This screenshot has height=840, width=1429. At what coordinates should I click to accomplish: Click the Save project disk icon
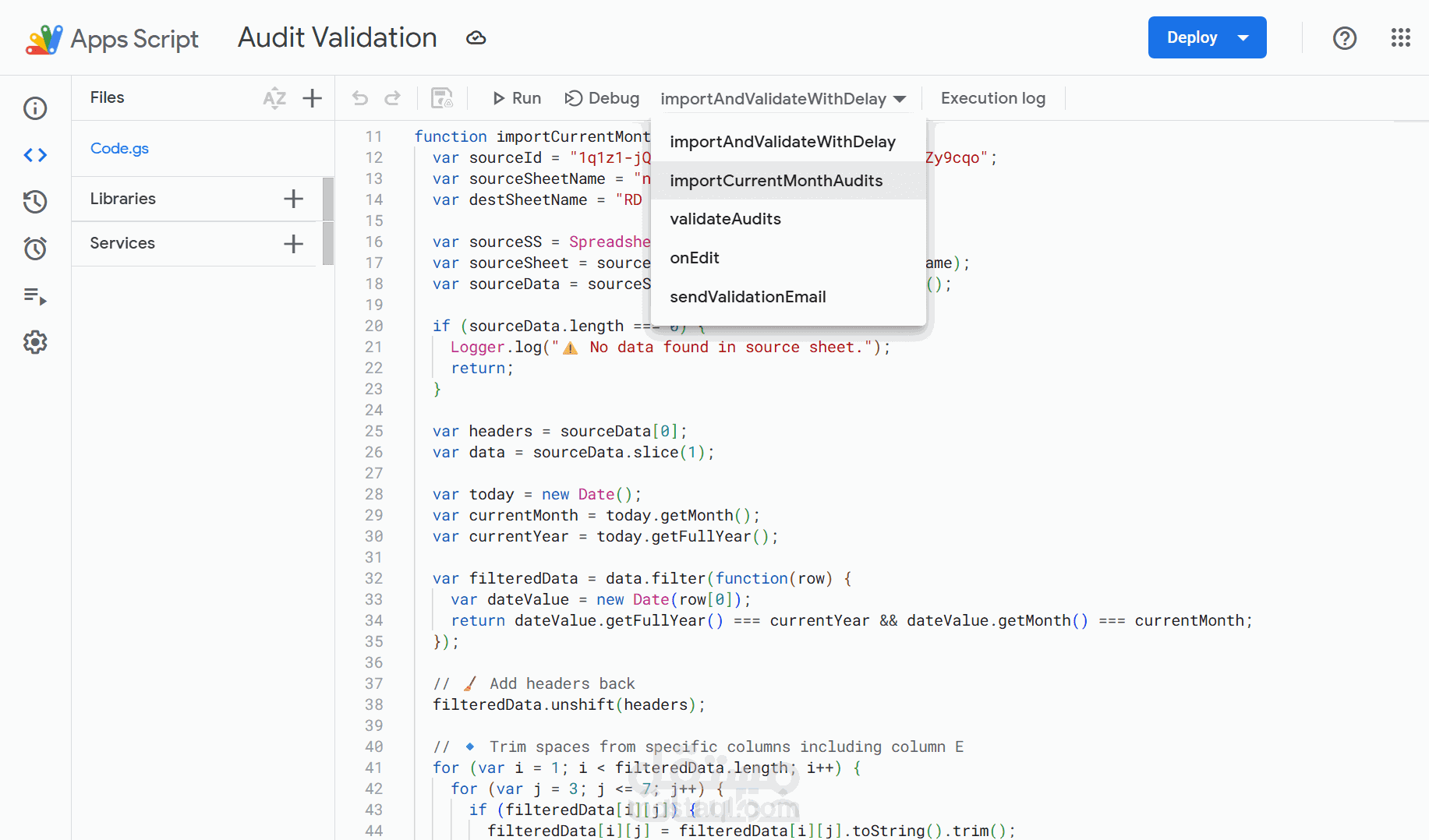coord(442,98)
